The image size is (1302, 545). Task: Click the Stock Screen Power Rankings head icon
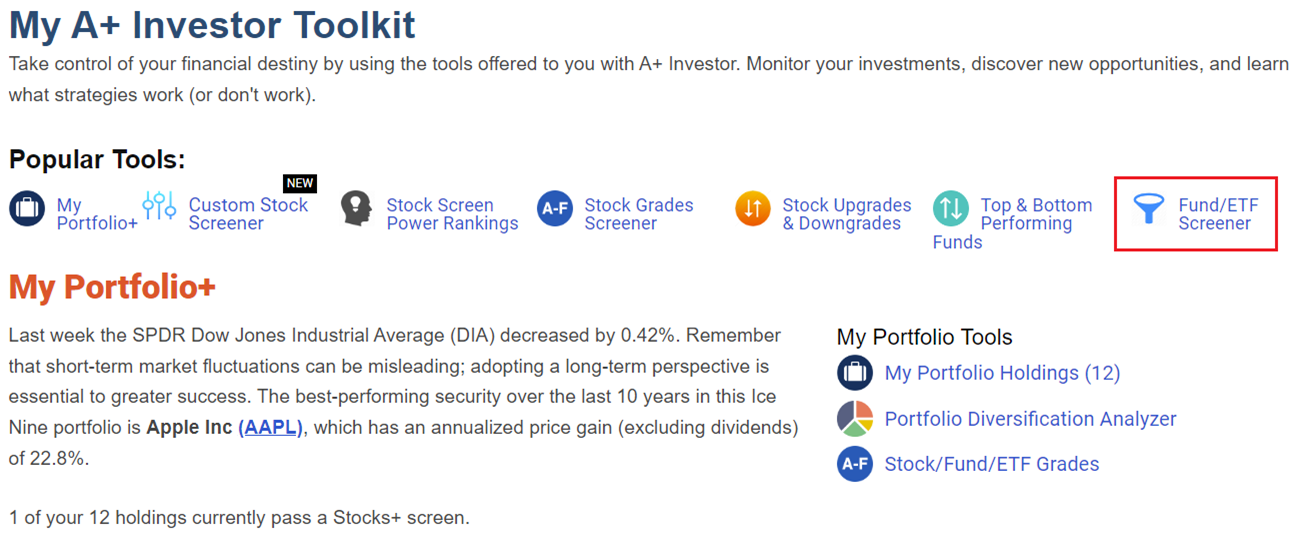(356, 209)
